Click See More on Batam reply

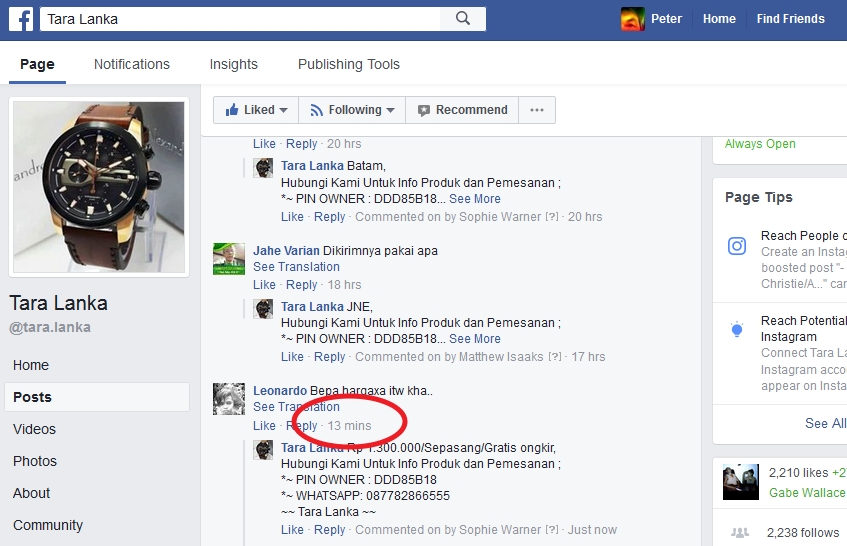[x=475, y=199]
